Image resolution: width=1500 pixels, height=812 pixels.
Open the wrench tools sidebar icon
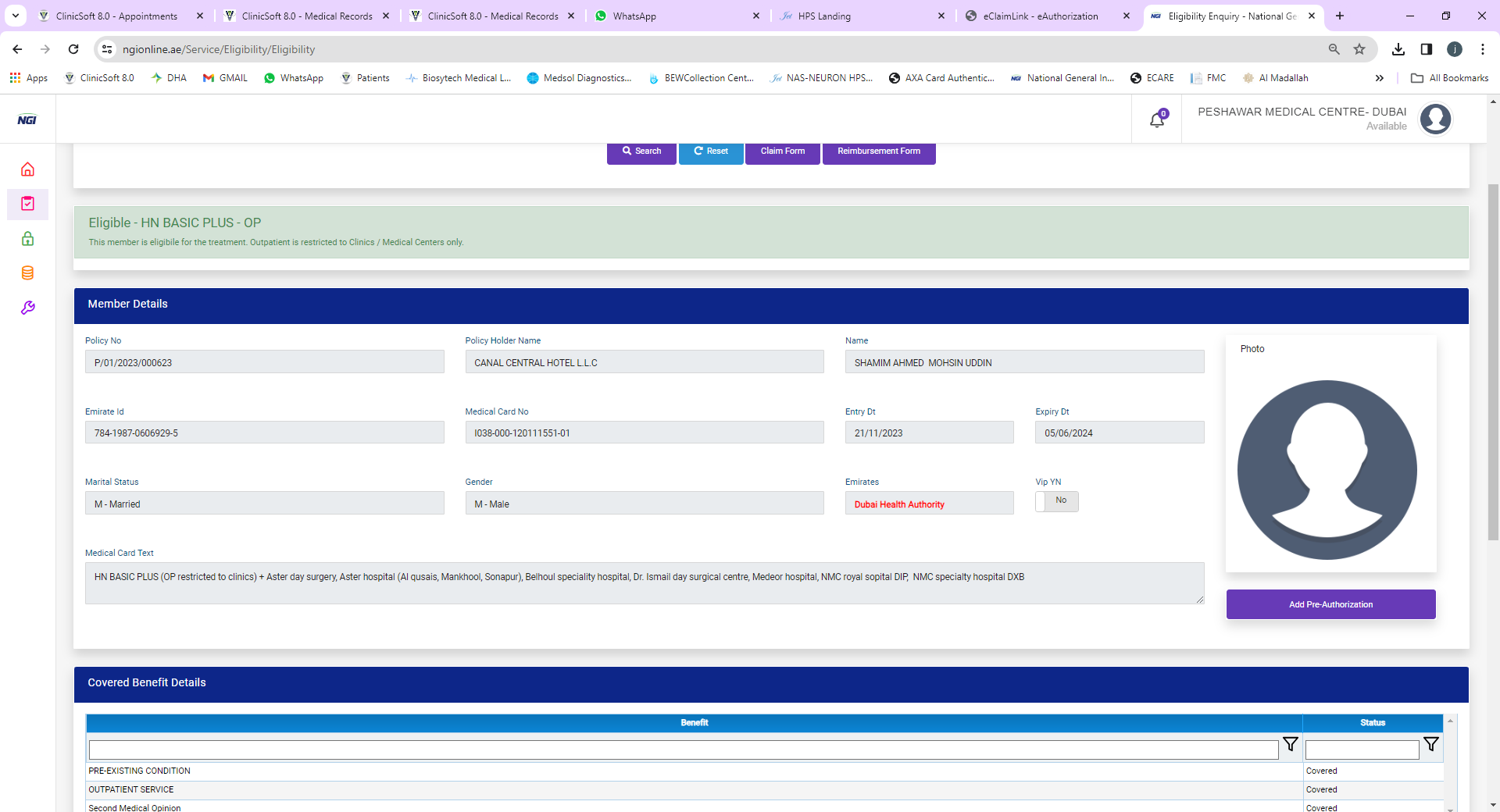[27, 308]
